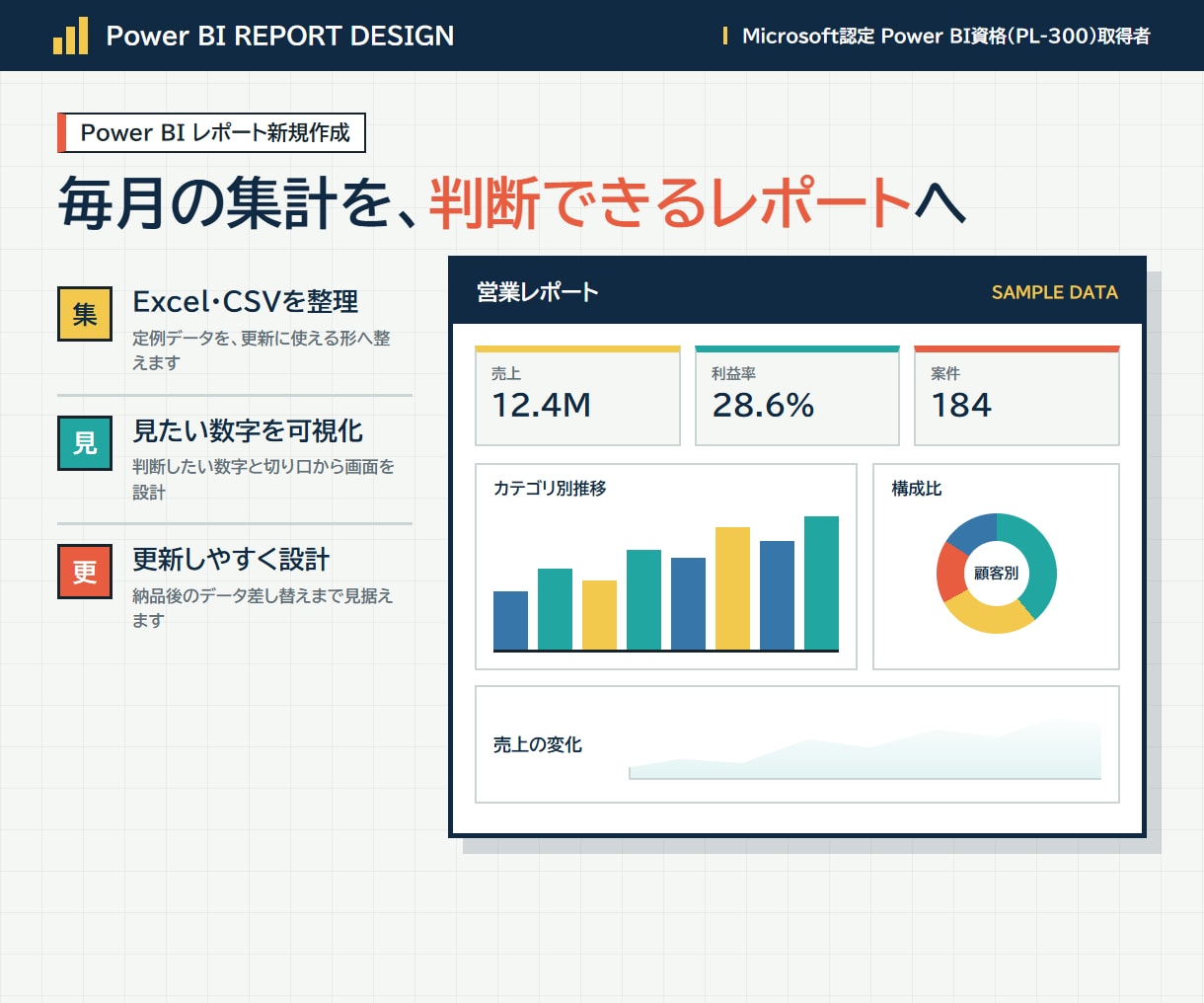Click the 見たい数字を可視化 heading
This screenshot has width=1204, height=1003.
pos(248,430)
